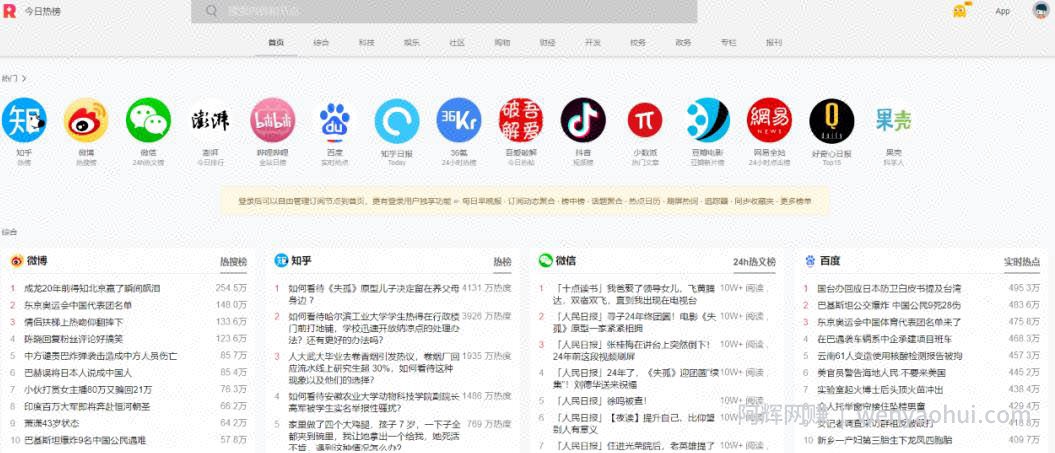Expand the 热门 section arrow
The height and width of the screenshot is (453, 1055).
coord(24,79)
